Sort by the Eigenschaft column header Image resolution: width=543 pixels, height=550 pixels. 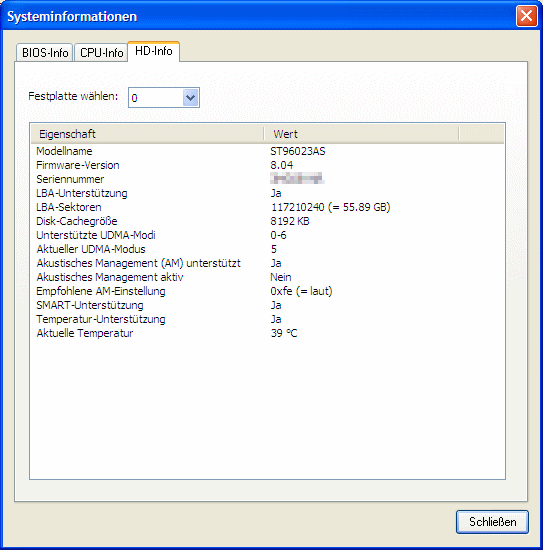[147, 134]
